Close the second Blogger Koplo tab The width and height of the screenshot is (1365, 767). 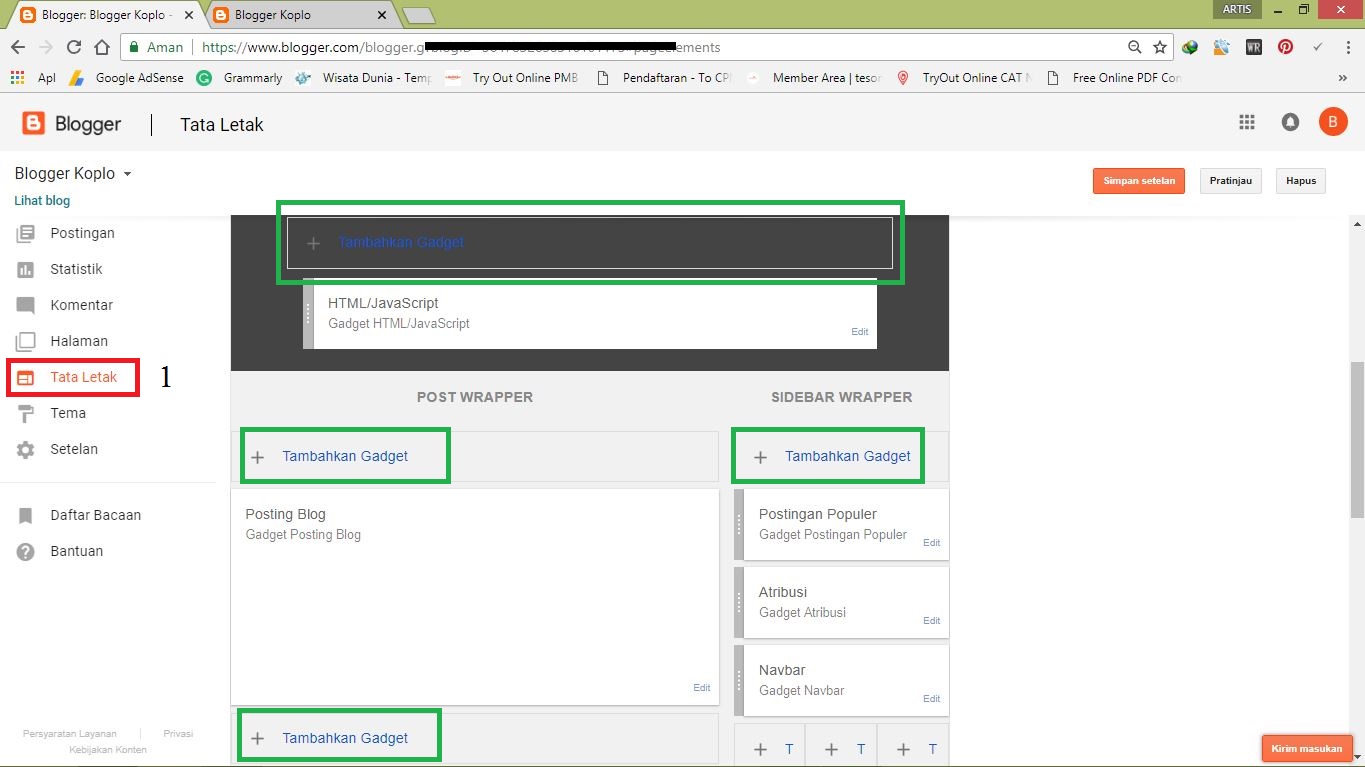click(381, 15)
